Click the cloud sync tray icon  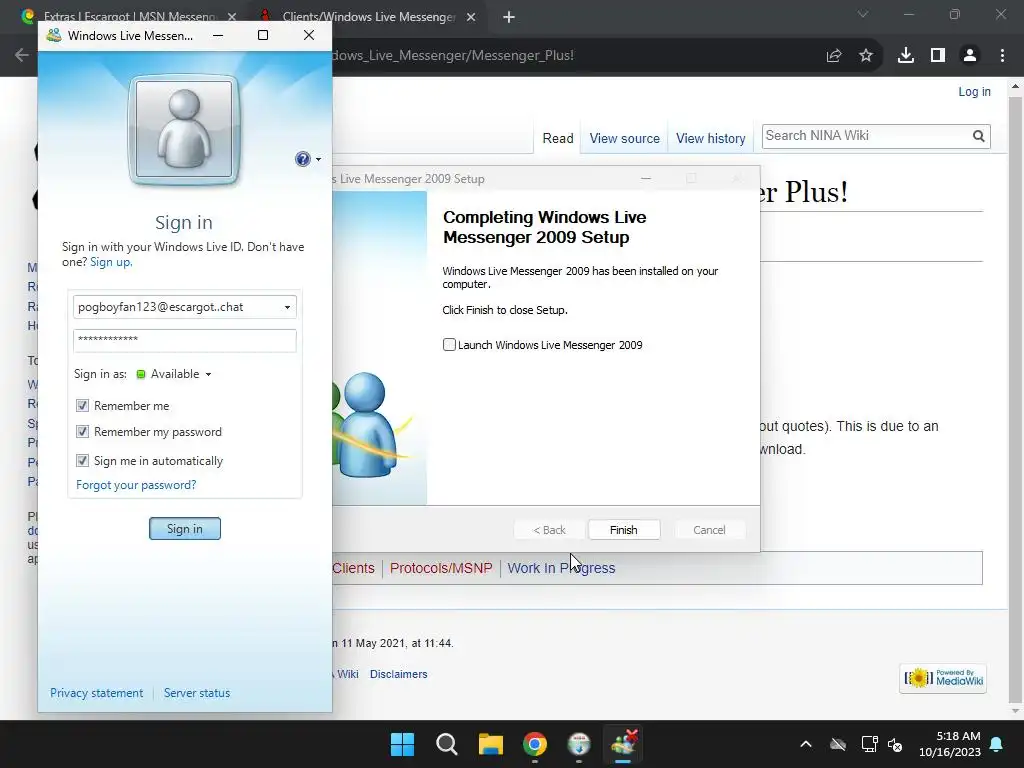coord(838,744)
